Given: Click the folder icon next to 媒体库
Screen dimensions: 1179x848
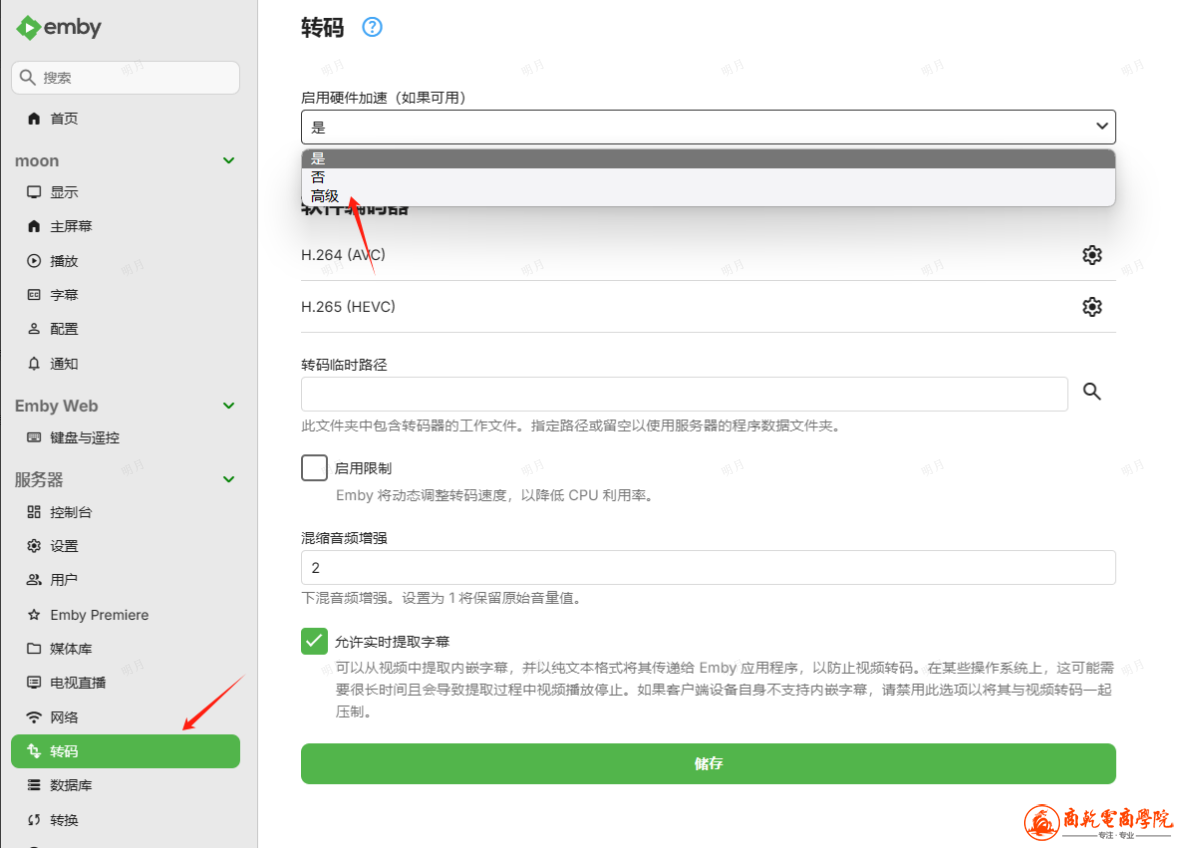Looking at the screenshot, I should 34,648.
